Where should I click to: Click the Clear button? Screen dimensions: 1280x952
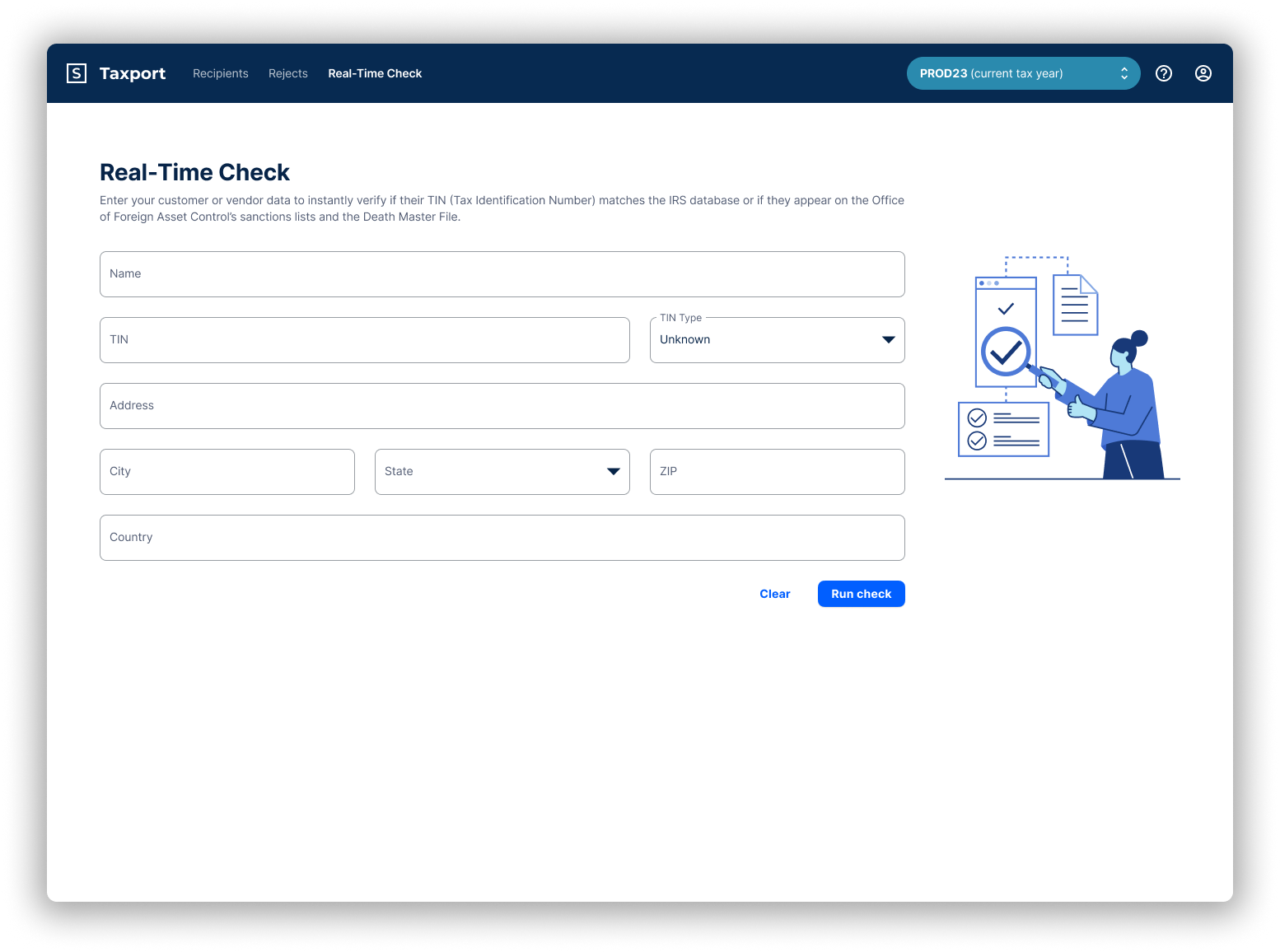pos(775,594)
